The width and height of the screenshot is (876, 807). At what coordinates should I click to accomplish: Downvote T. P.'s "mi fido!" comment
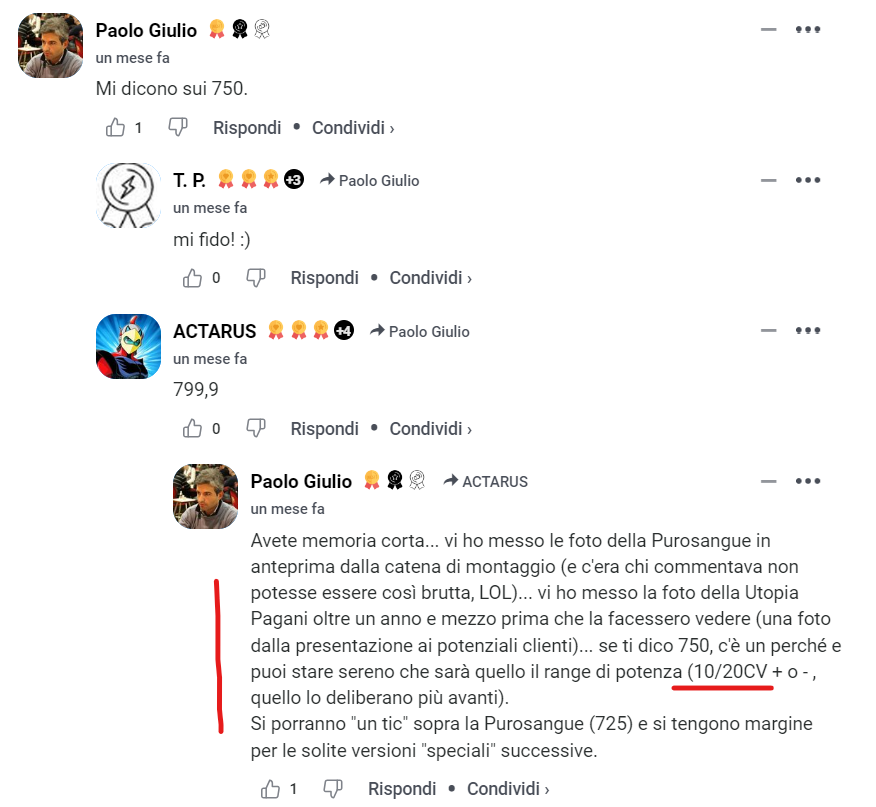pyautogui.click(x=255, y=278)
